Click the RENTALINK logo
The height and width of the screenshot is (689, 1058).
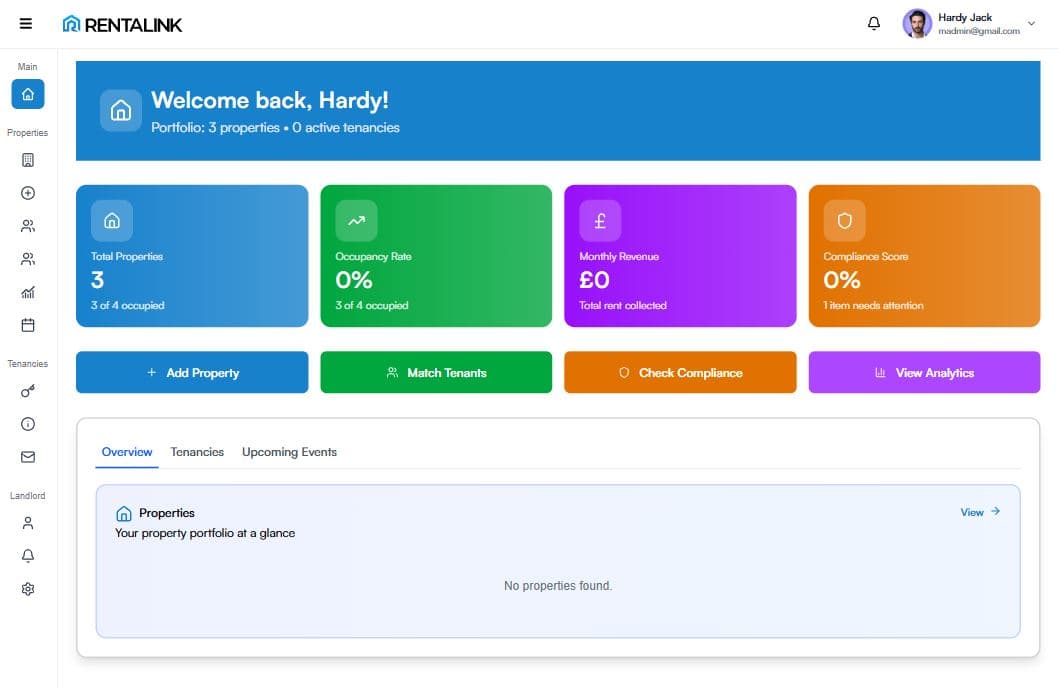click(x=122, y=24)
